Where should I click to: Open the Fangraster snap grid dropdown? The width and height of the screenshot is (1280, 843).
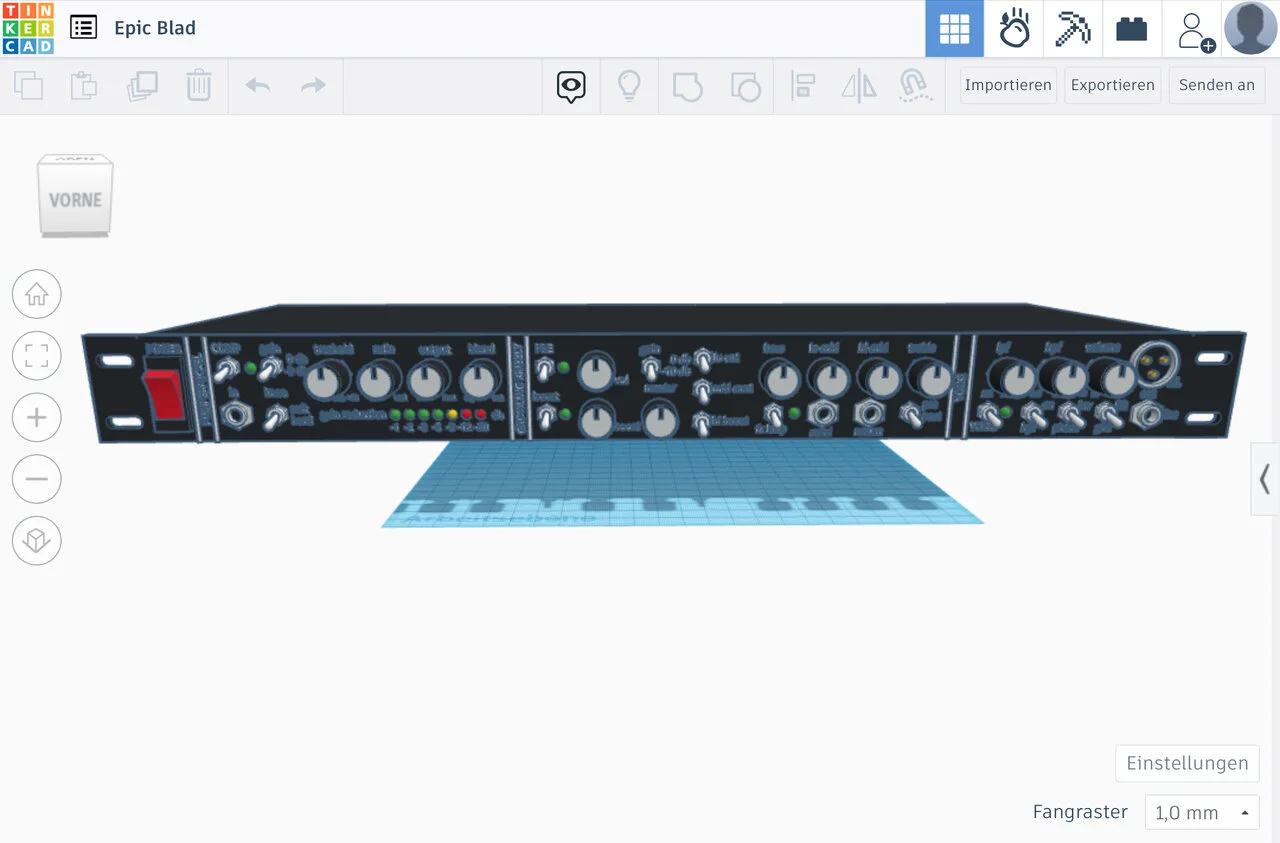[x=1201, y=813]
